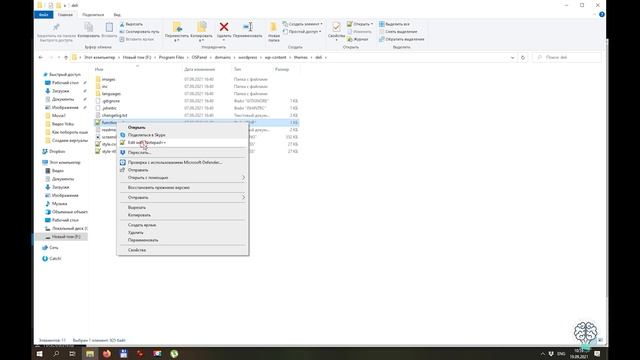Open the notification center taskbar icon

click(597, 353)
